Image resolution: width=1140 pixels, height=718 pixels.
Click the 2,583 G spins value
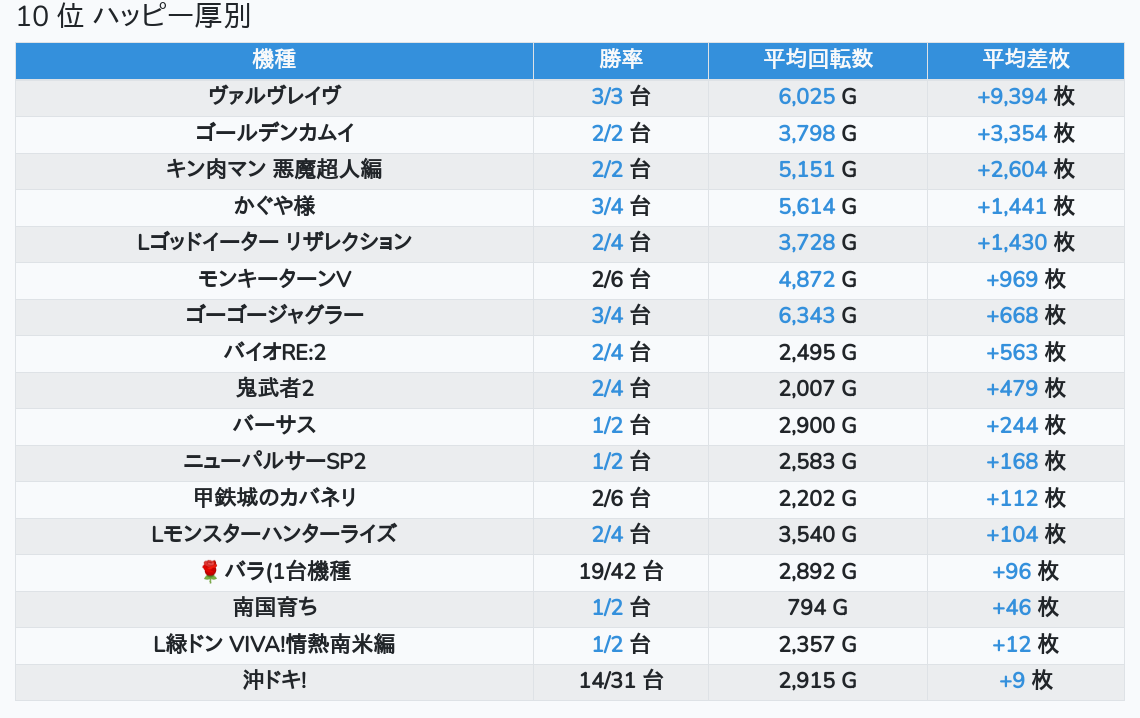point(818,461)
